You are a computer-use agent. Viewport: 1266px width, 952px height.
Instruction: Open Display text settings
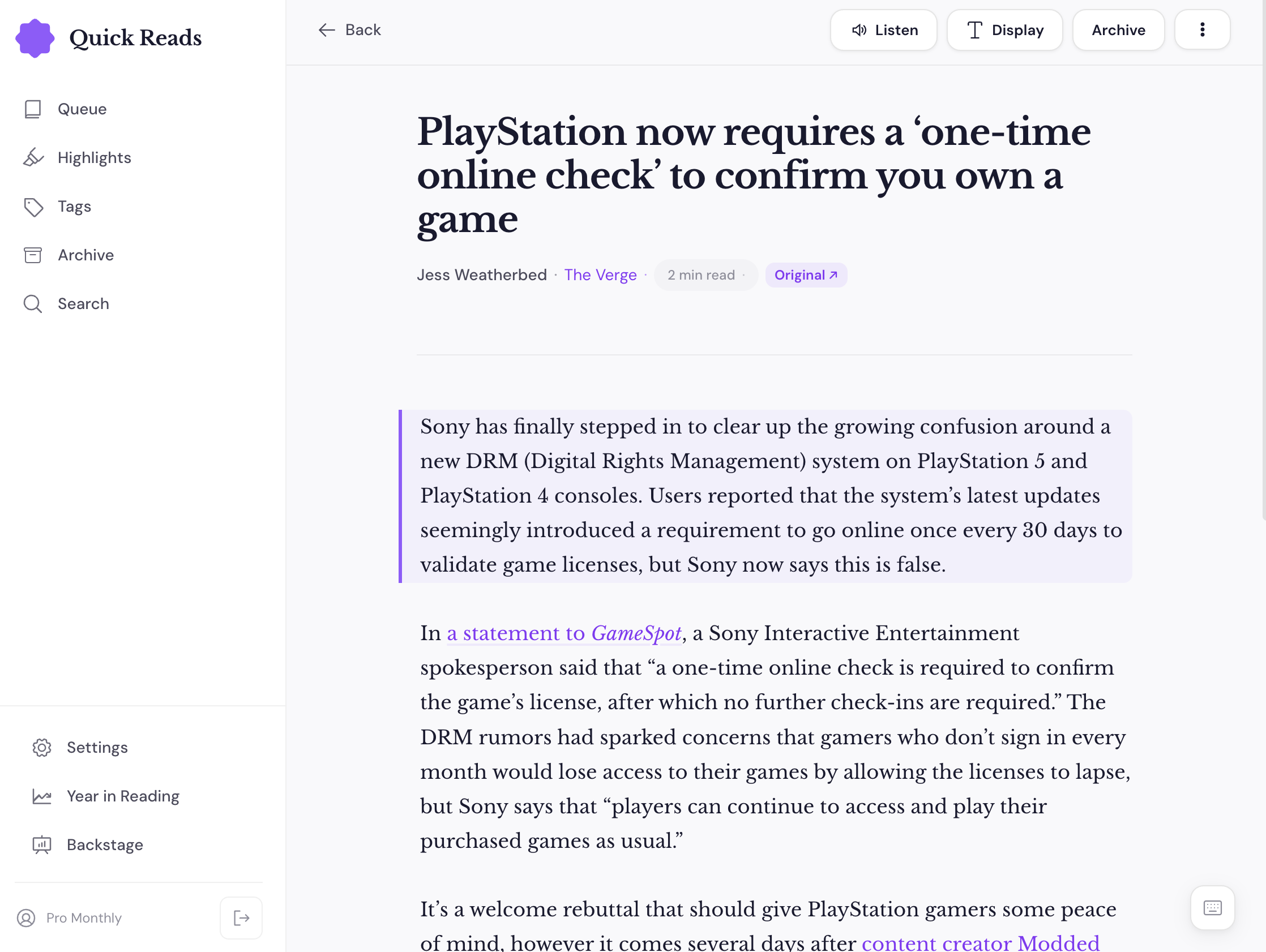(1004, 30)
